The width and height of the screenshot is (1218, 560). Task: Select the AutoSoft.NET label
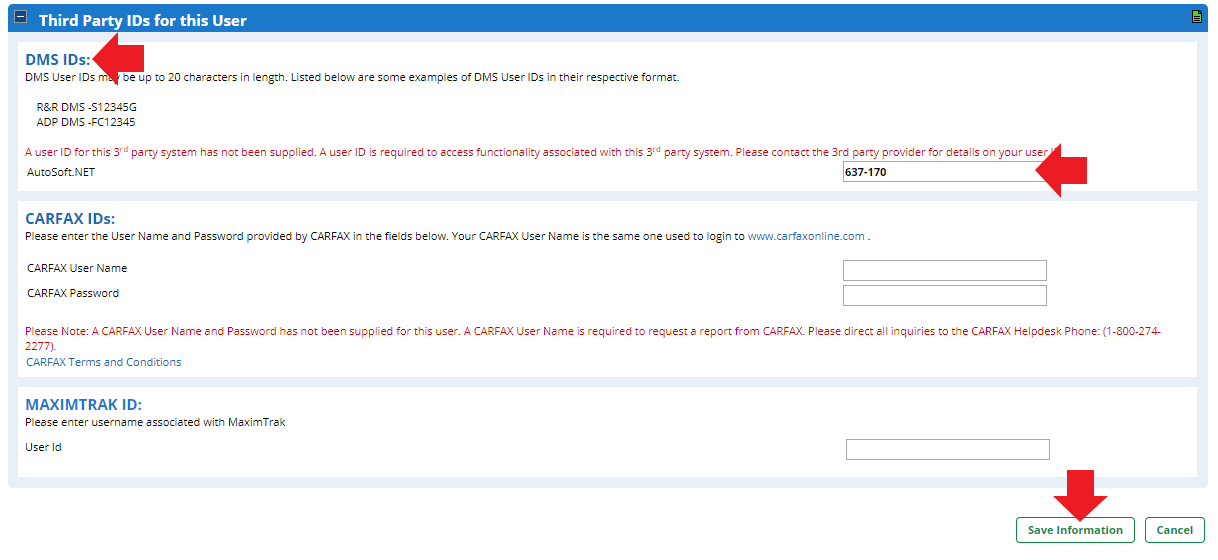click(61, 172)
